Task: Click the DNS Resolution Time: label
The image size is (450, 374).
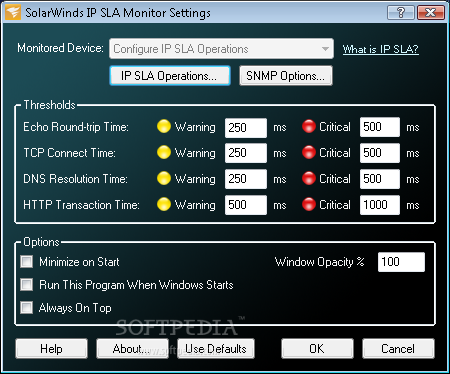Action: [x=75, y=179]
